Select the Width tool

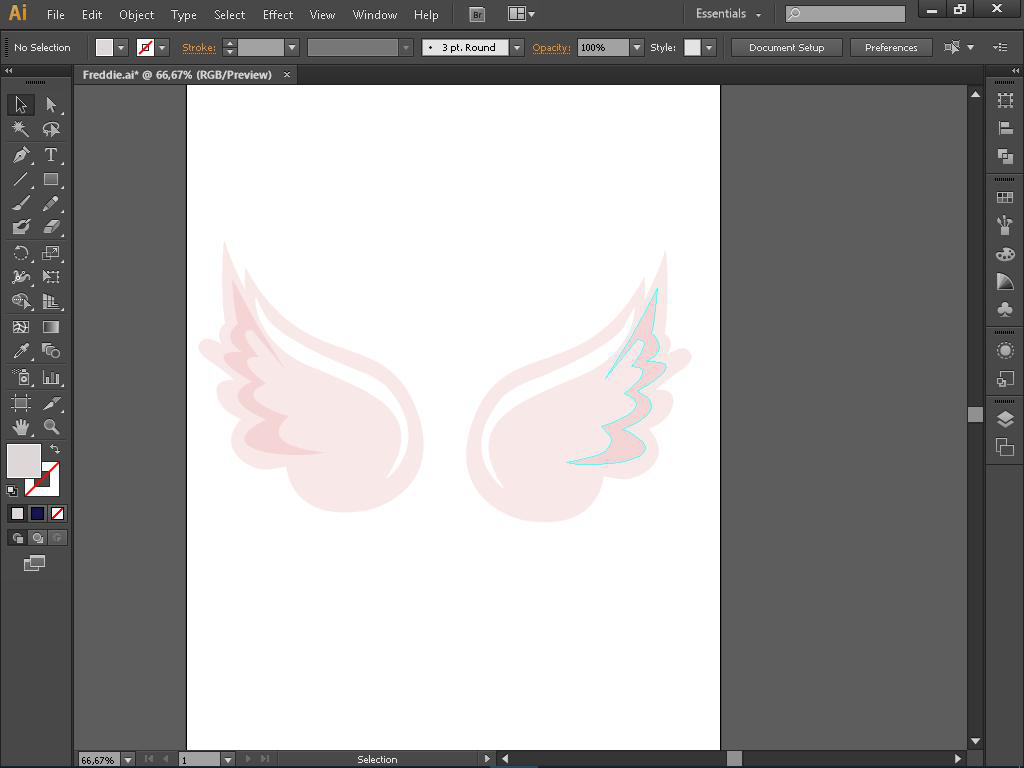click(x=21, y=277)
